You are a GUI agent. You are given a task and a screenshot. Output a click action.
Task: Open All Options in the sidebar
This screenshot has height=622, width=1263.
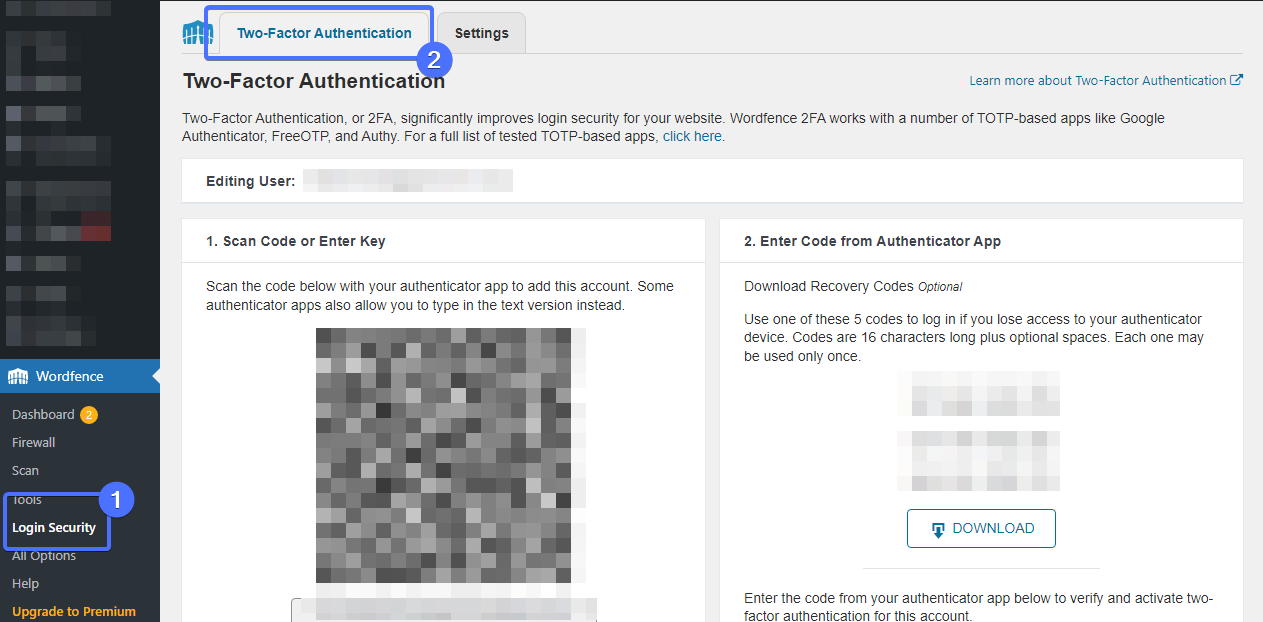coord(44,555)
